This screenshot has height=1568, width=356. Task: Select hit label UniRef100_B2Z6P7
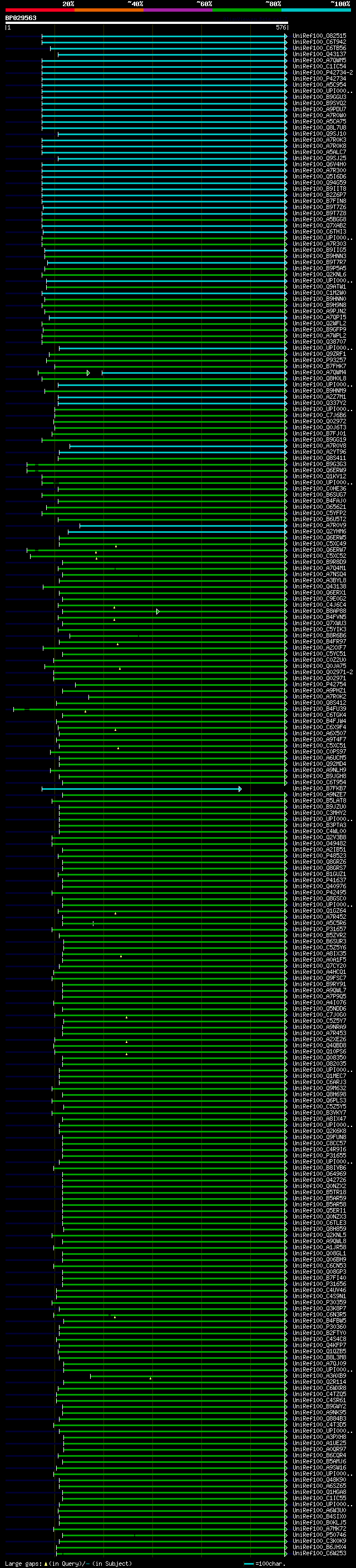click(319, 195)
